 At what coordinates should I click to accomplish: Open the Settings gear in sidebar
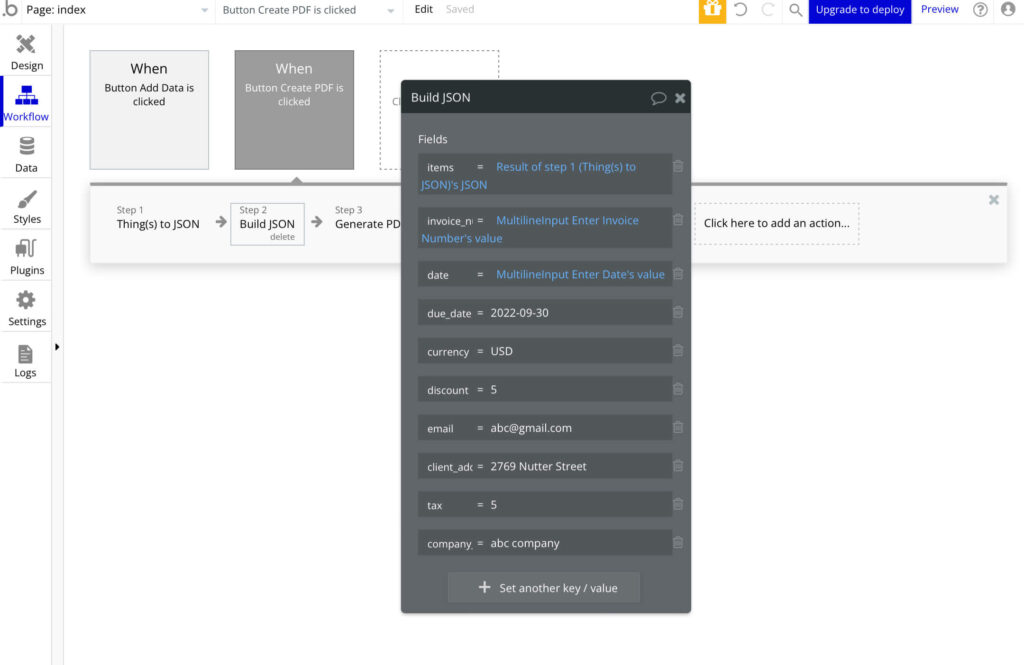click(x=26, y=300)
